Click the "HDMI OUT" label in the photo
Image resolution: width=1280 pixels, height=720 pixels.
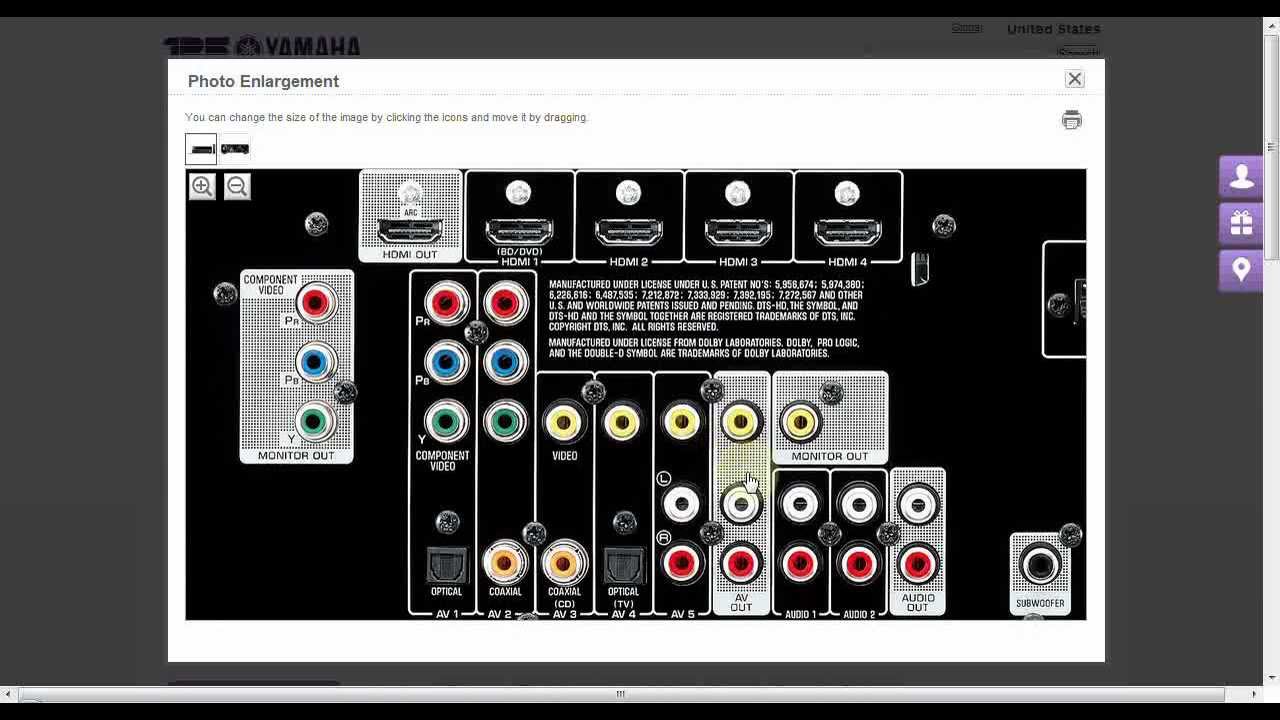click(410, 255)
